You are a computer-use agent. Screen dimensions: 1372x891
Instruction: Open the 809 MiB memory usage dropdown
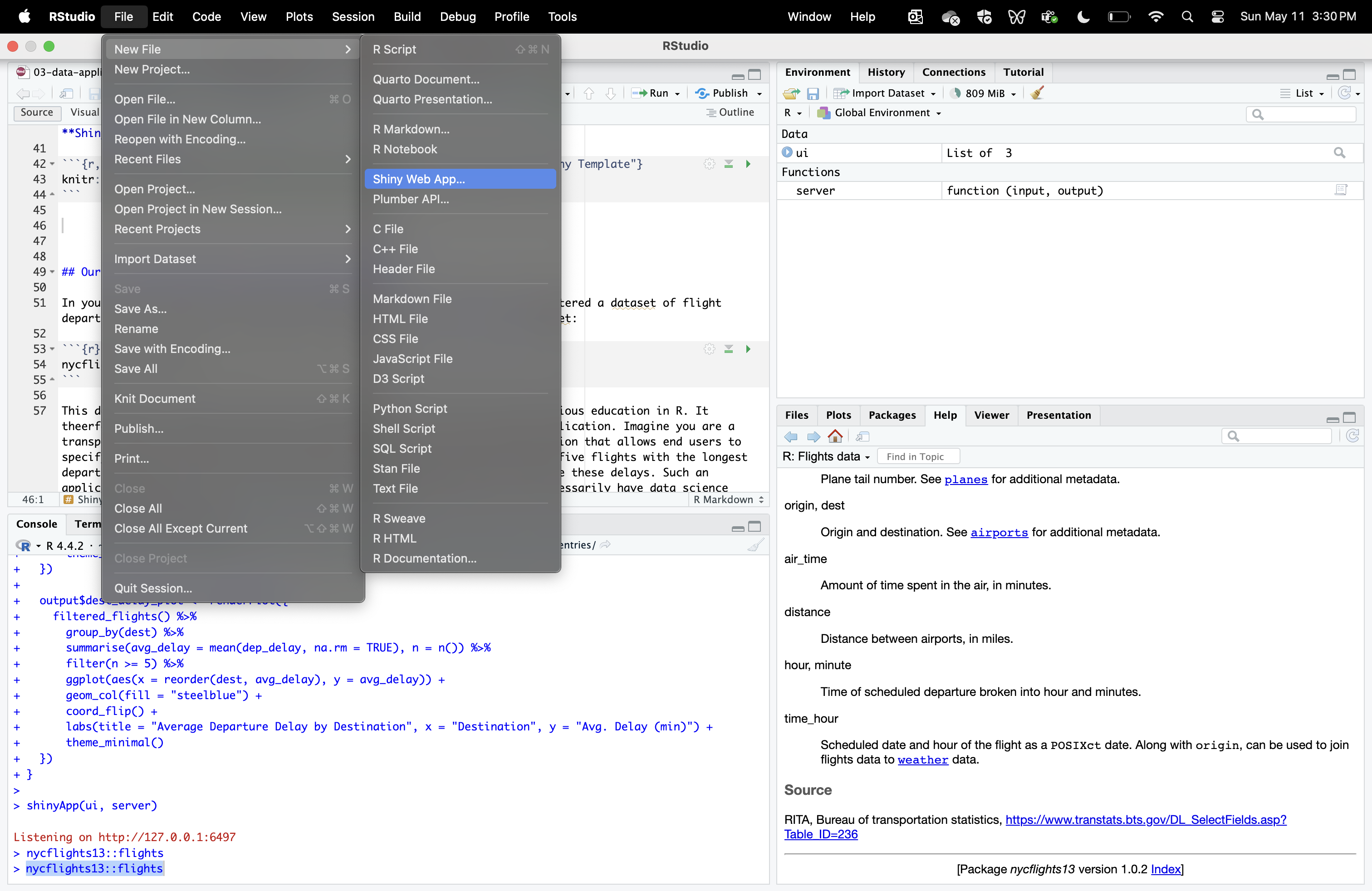(984, 93)
